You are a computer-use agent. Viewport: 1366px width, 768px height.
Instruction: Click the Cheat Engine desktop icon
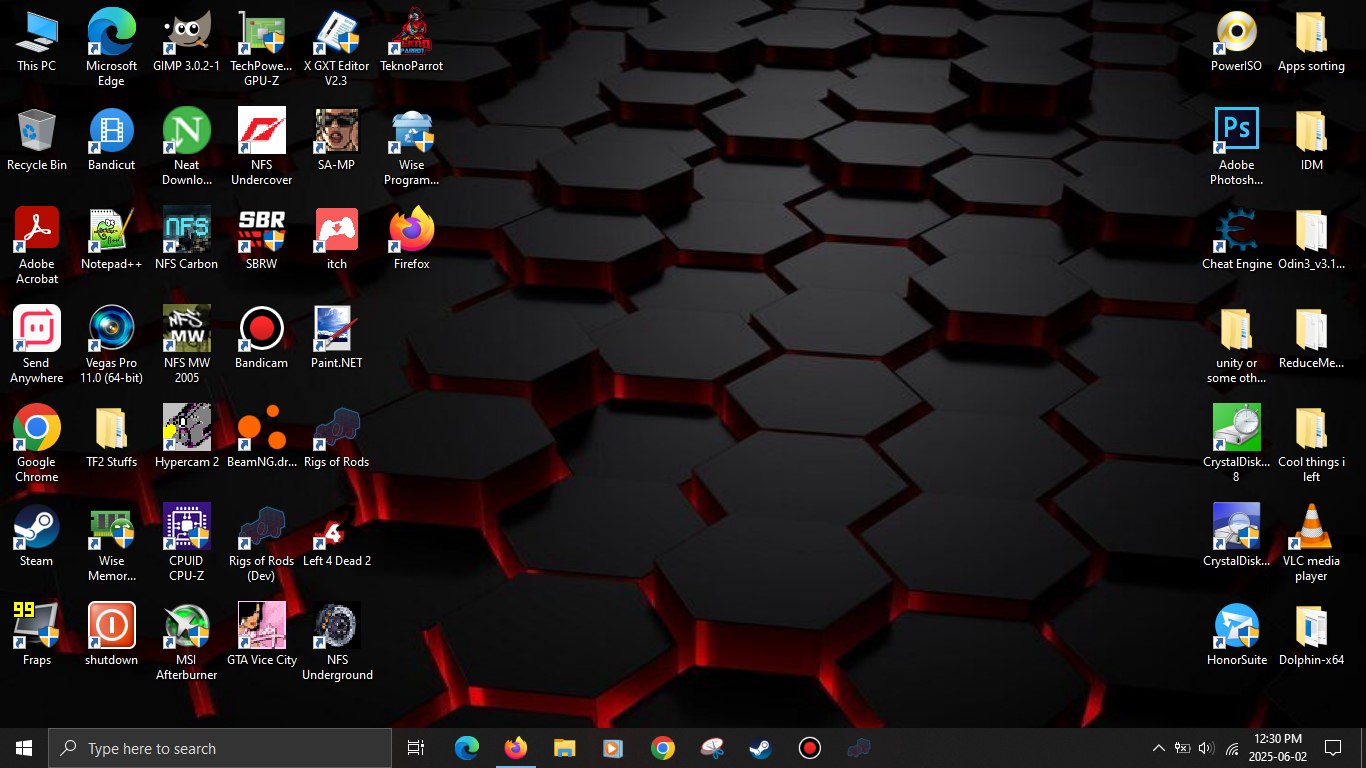point(1236,232)
